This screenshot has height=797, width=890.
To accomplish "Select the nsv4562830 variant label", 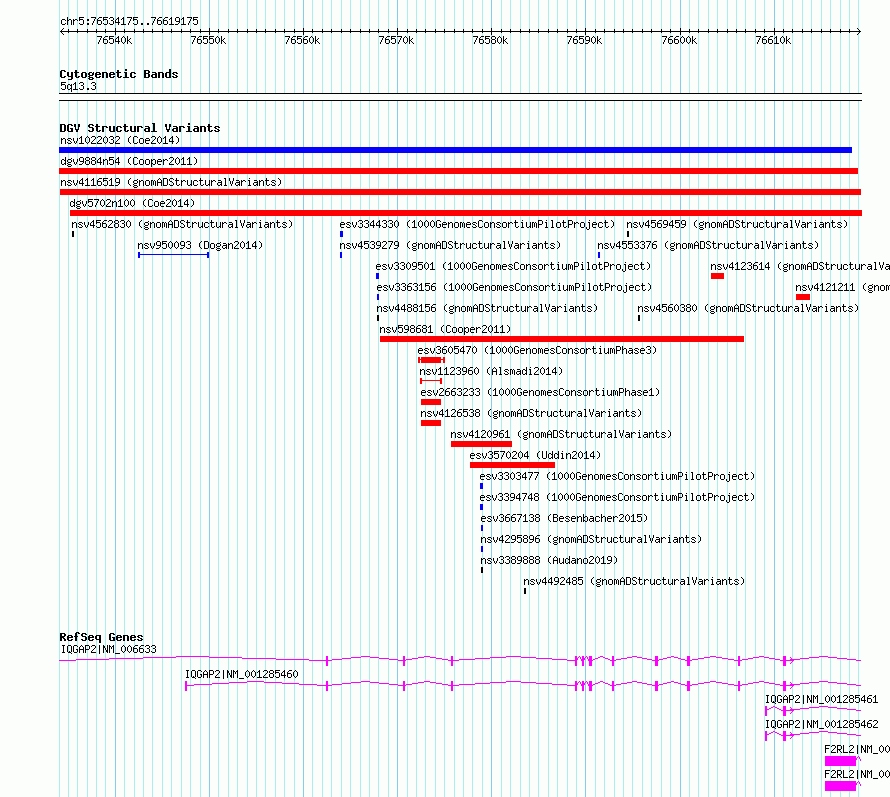I will pyautogui.click(x=182, y=224).
